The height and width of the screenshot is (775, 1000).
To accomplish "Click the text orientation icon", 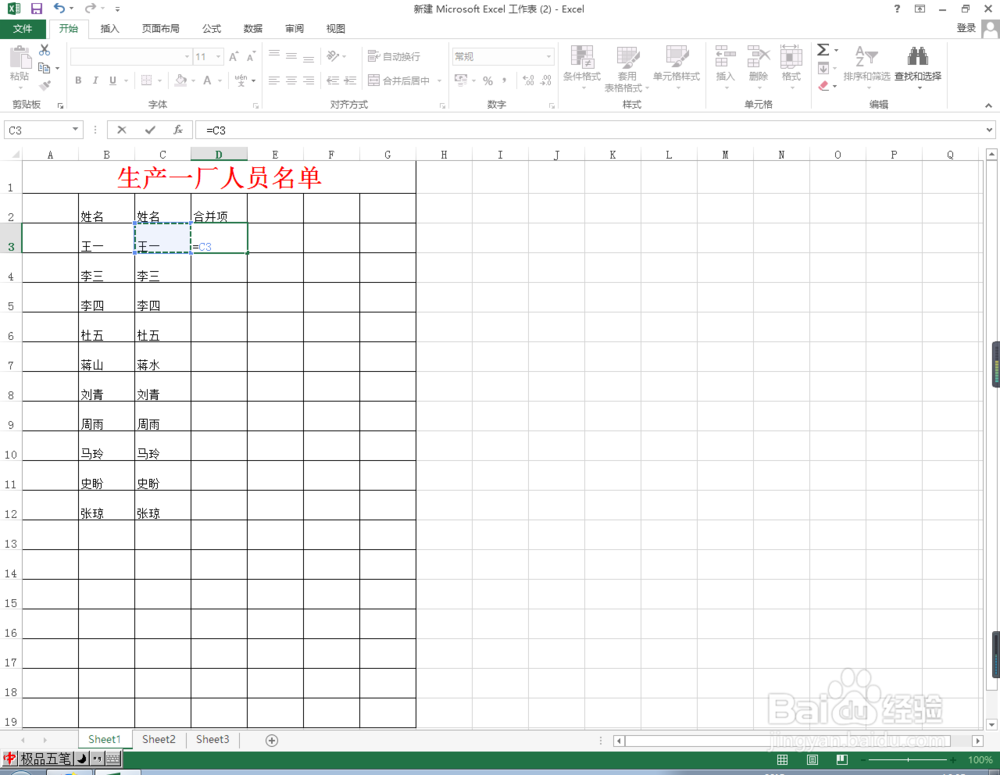I will [x=333, y=56].
